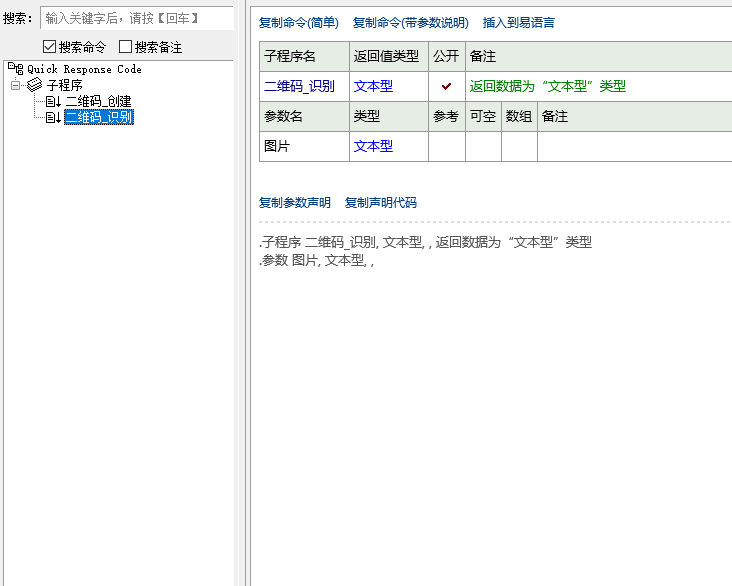Click the 数组 header cell
This screenshot has height=586, width=732.
[x=519, y=116]
